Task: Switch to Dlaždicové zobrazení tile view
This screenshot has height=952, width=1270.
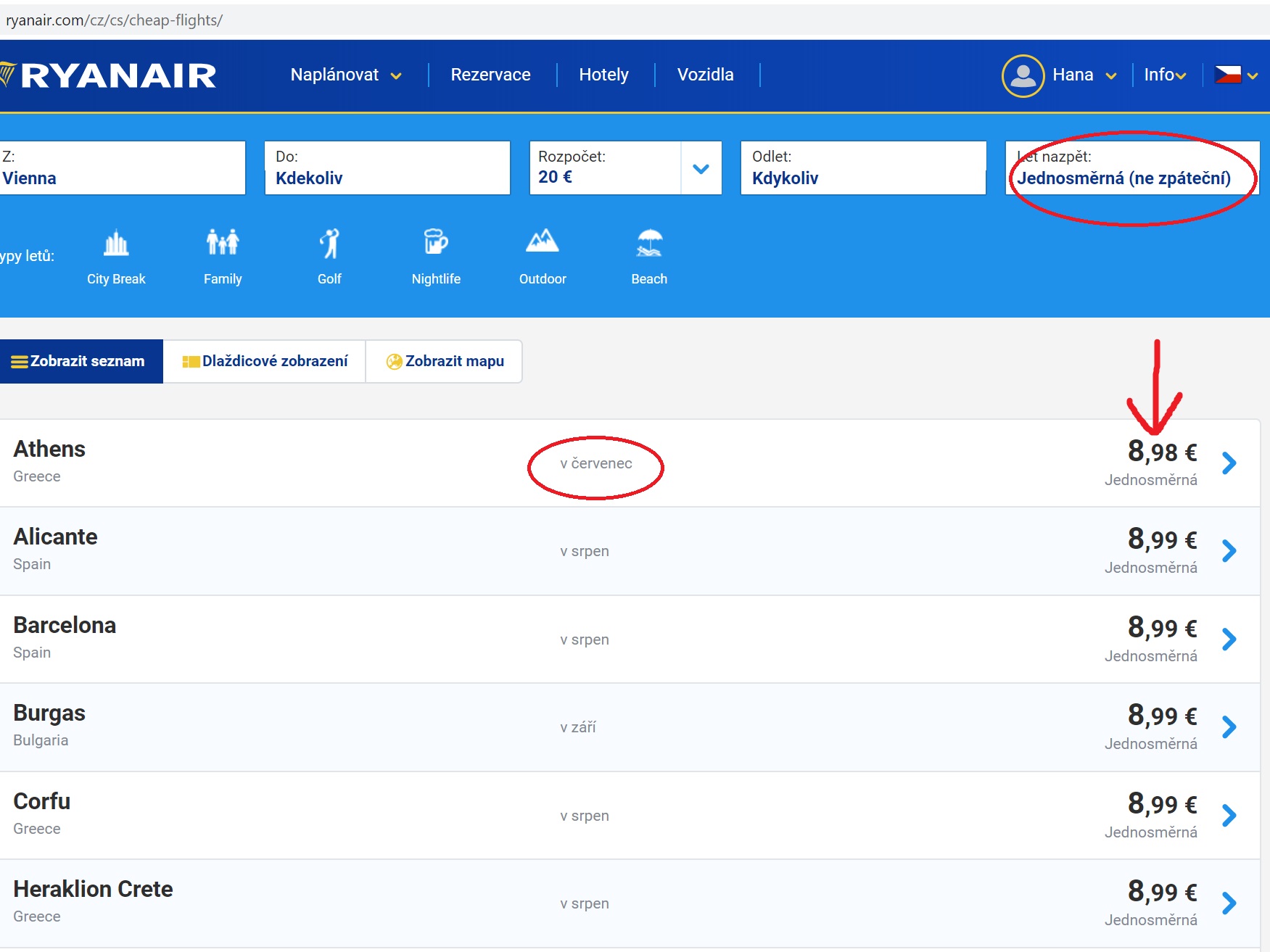Action: (265, 361)
